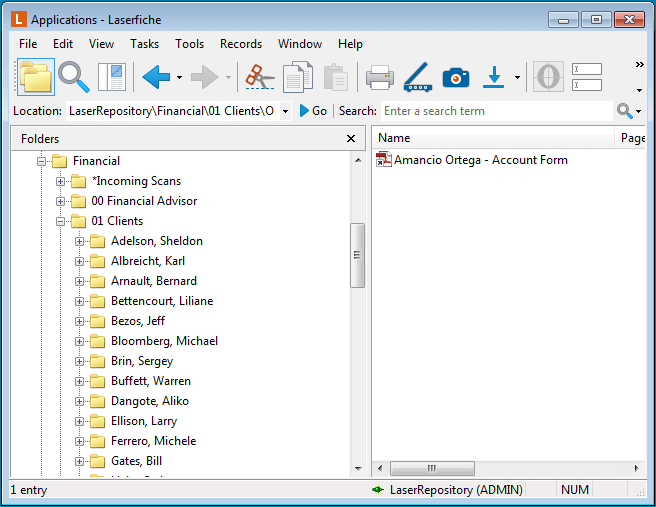Expand the 00 Financial Advisor folder
This screenshot has width=656, height=507.
tap(60, 201)
